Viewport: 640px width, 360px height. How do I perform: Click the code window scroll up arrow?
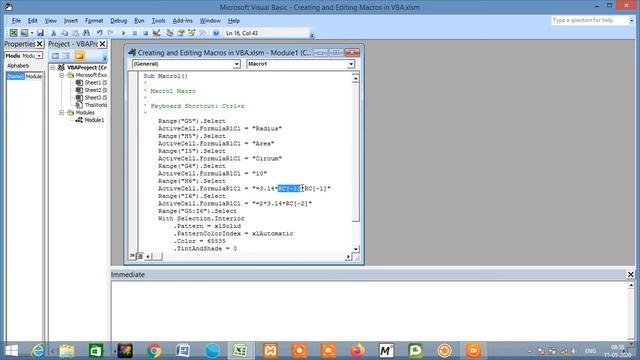(x=356, y=78)
